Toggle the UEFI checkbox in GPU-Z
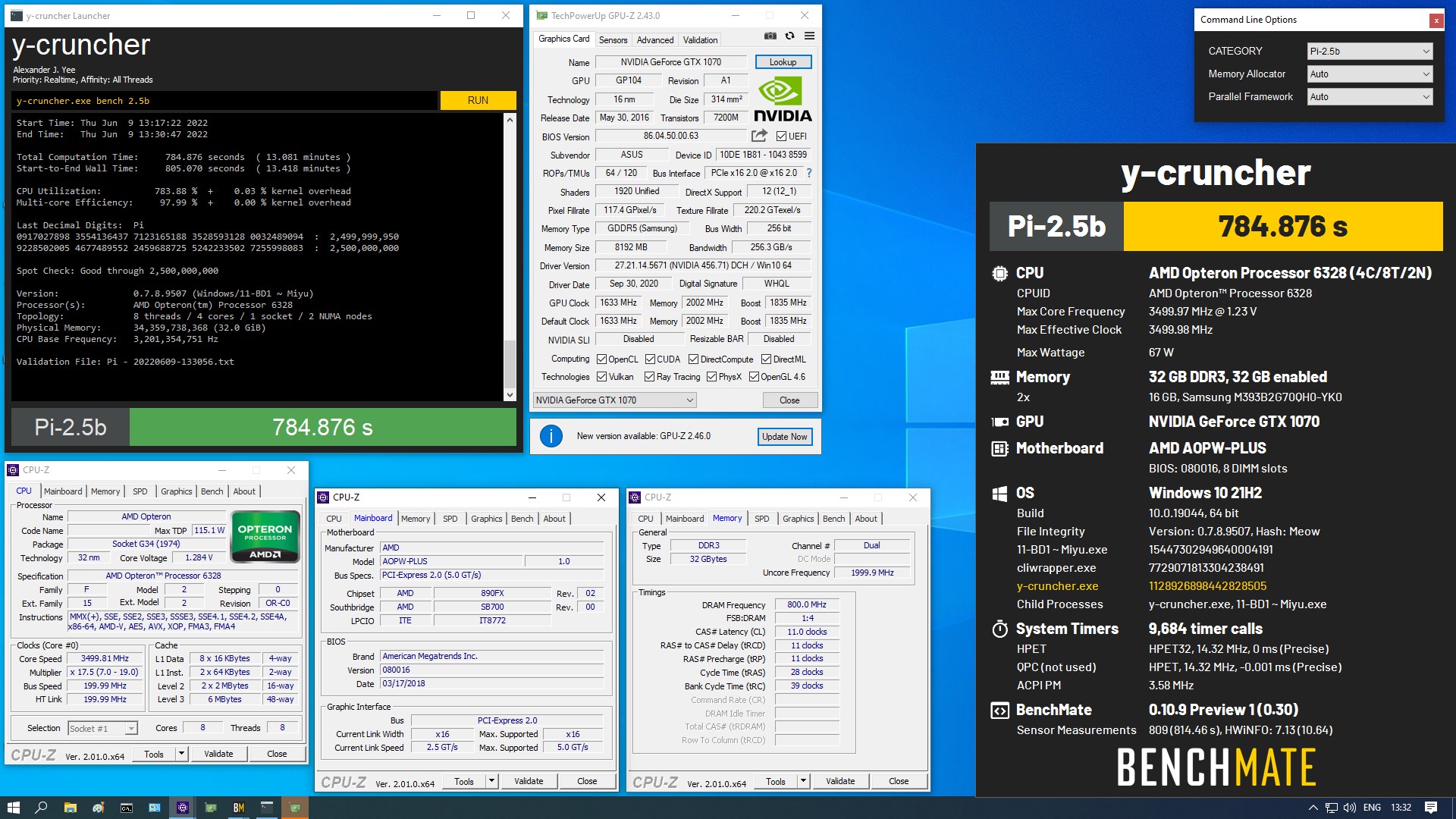This screenshot has height=819, width=1456. tap(781, 136)
